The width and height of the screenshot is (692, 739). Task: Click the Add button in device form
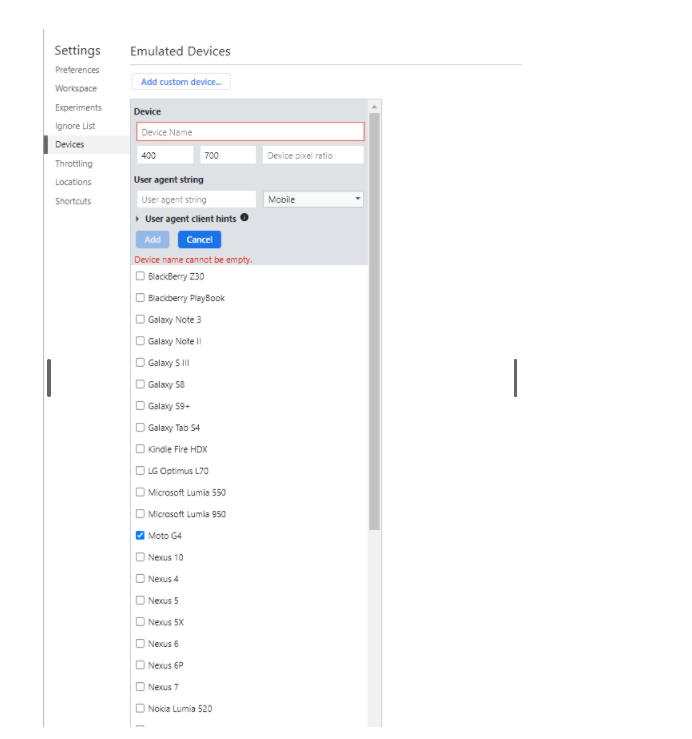(152, 239)
